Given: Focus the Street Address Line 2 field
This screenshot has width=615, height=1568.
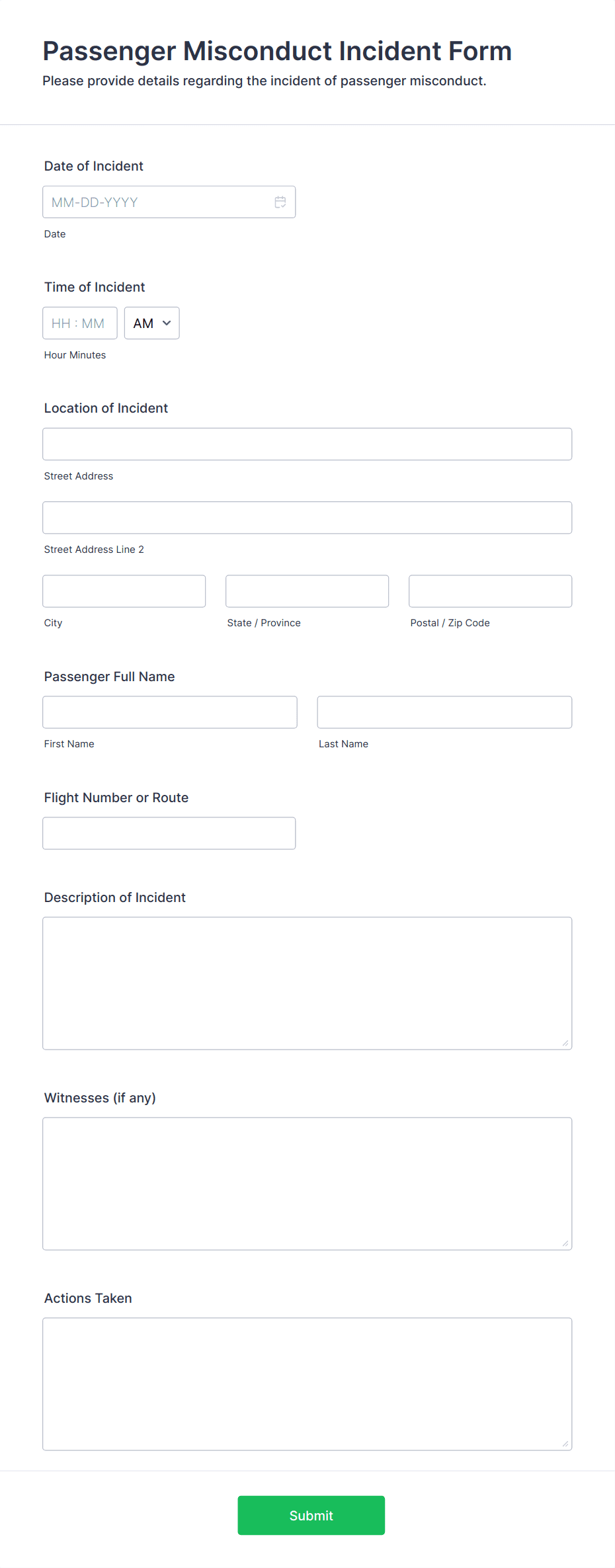Looking at the screenshot, I should tap(307, 517).
